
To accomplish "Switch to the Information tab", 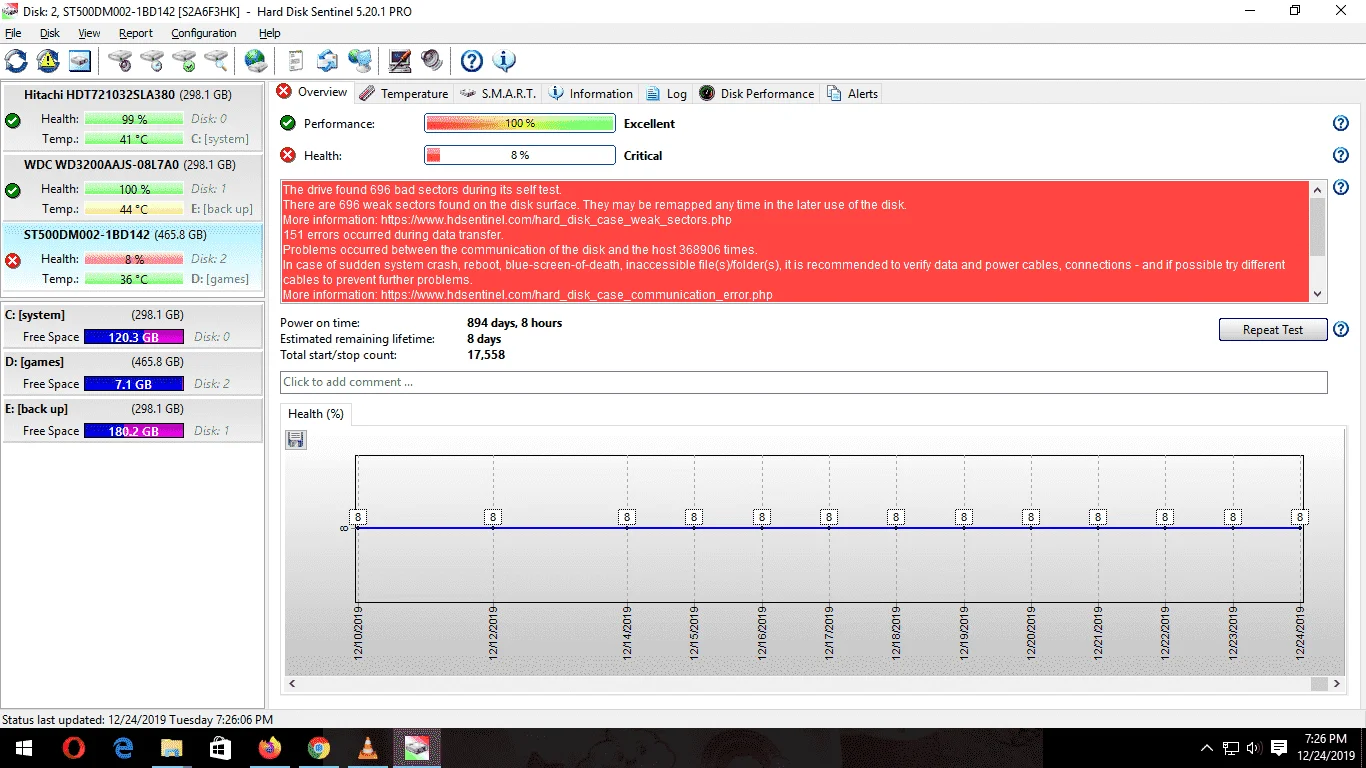I will tap(590, 94).
